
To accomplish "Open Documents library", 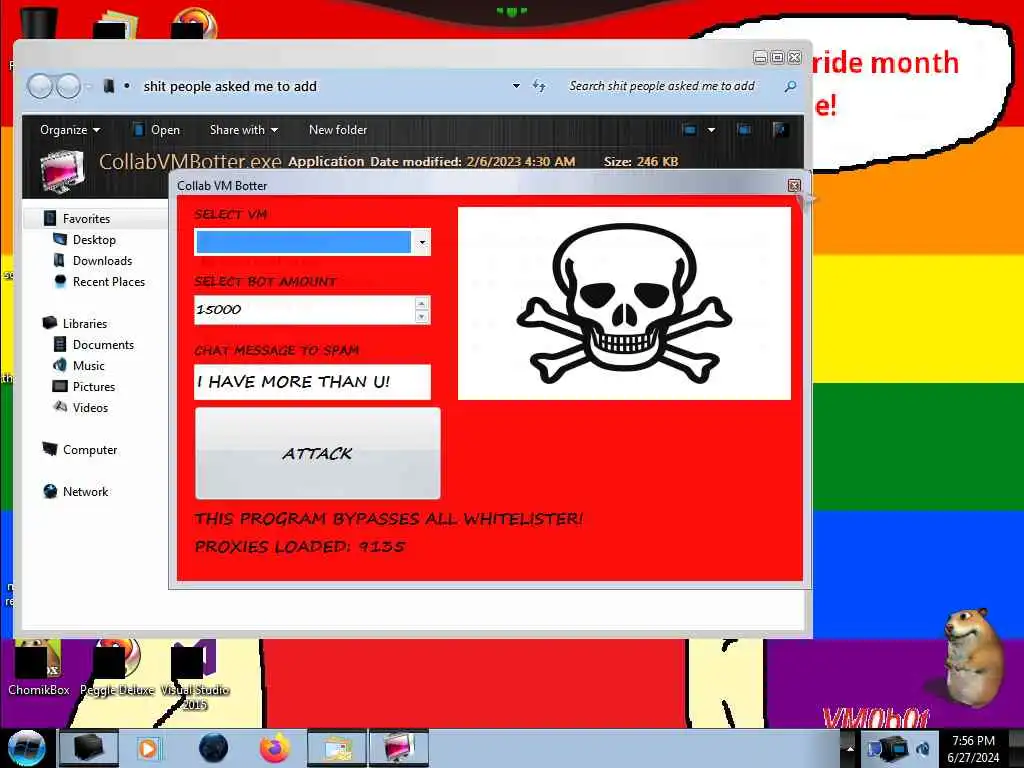I will tap(103, 344).
